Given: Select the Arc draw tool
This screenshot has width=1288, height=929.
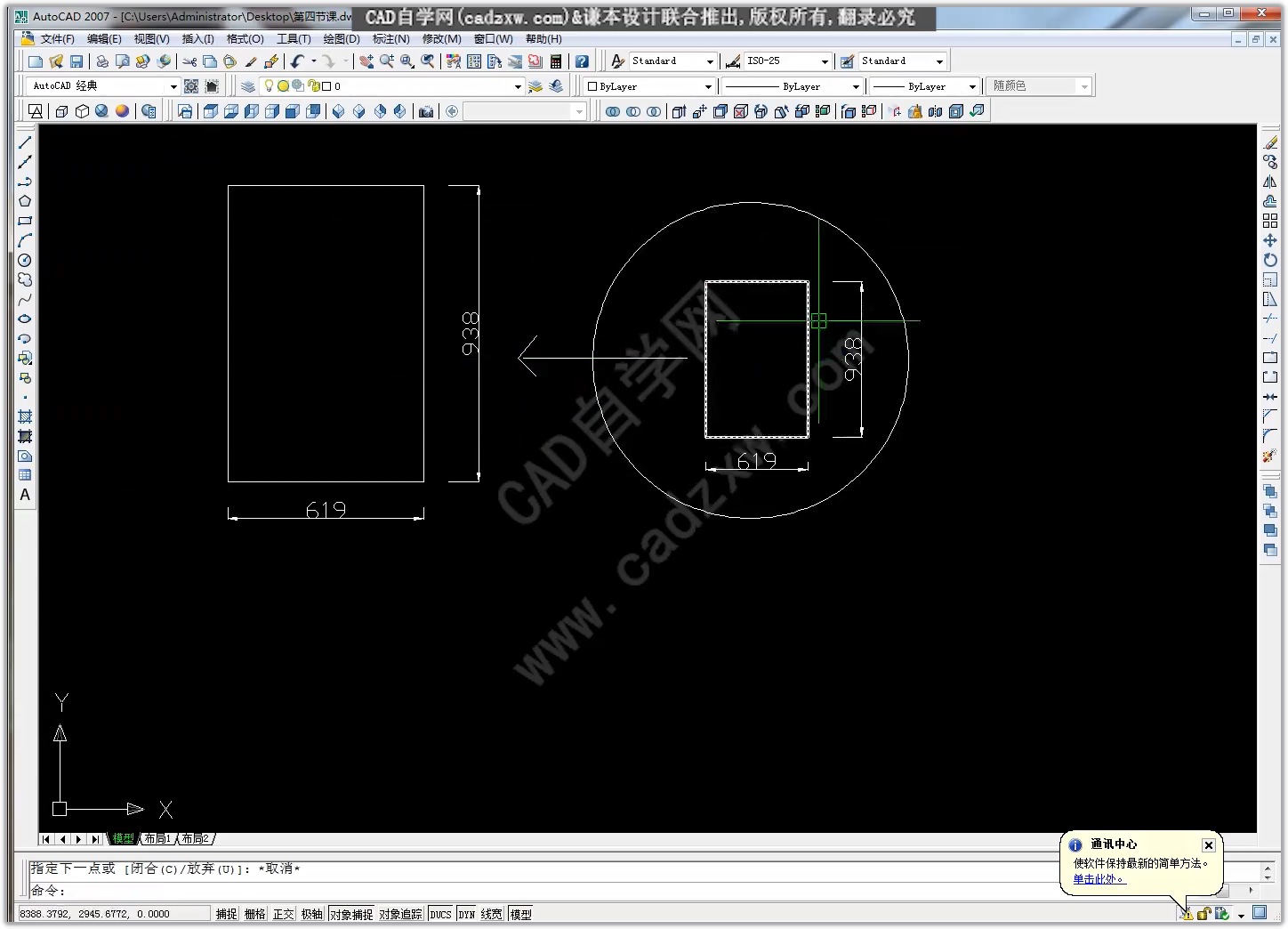Looking at the screenshot, I should 25,240.
